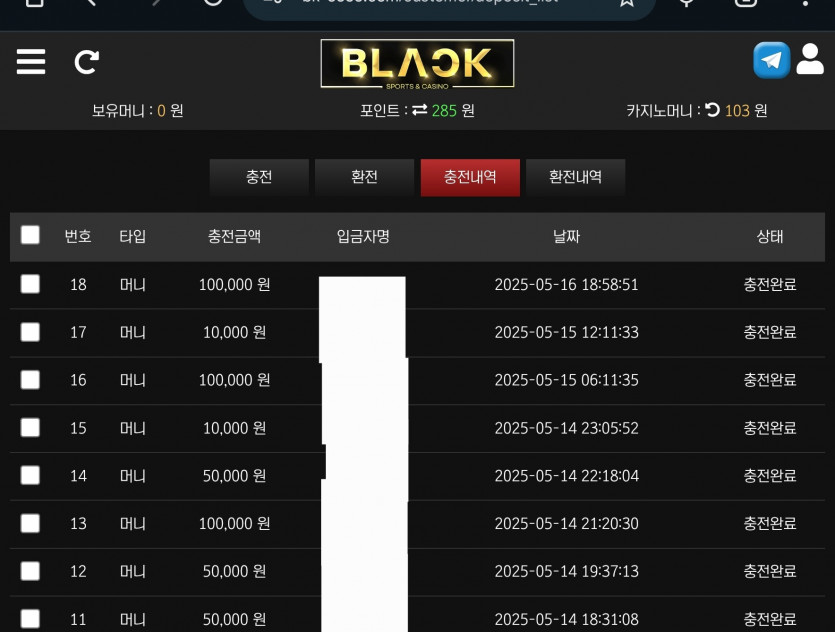The image size is (835, 632).
Task: Click the browser bookmark star icon
Action: pos(627,3)
